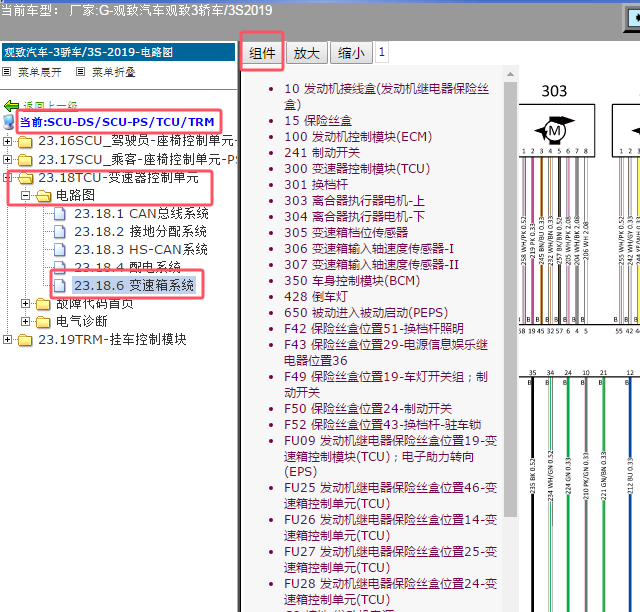The image size is (640, 612).
Task: Open 23.18.1 CAN总线系统 diagram
Action: click(x=141, y=214)
